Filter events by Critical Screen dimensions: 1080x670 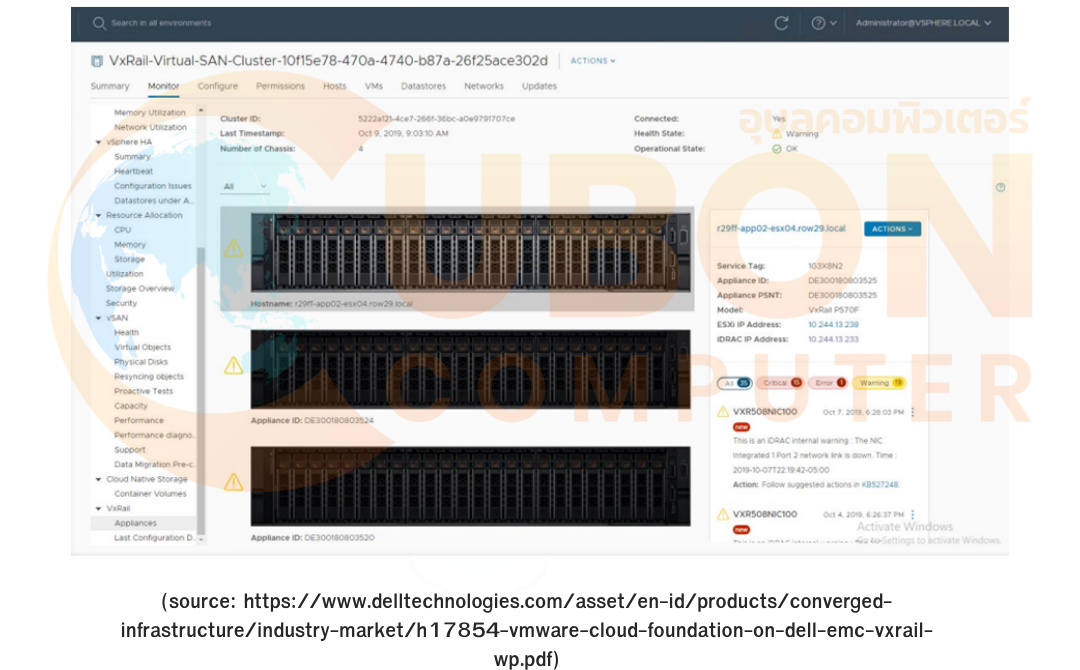pos(781,383)
